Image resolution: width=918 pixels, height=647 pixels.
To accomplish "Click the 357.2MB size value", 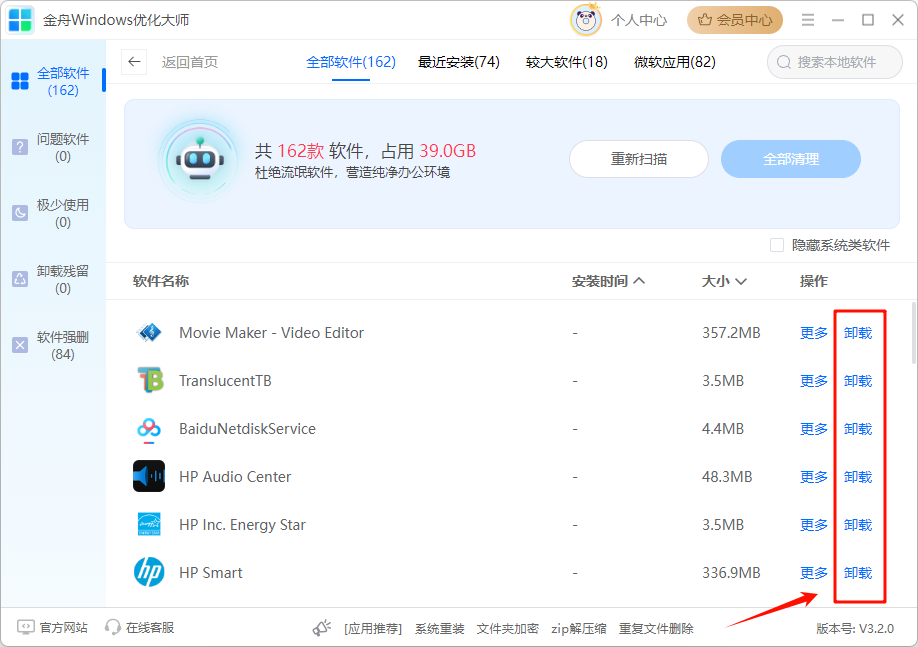I will coord(731,333).
